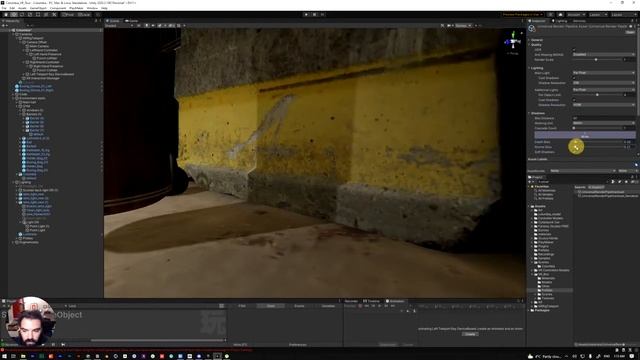The width and height of the screenshot is (640, 360).
Task: Open the Working Unit dropdown
Action: (604, 123)
